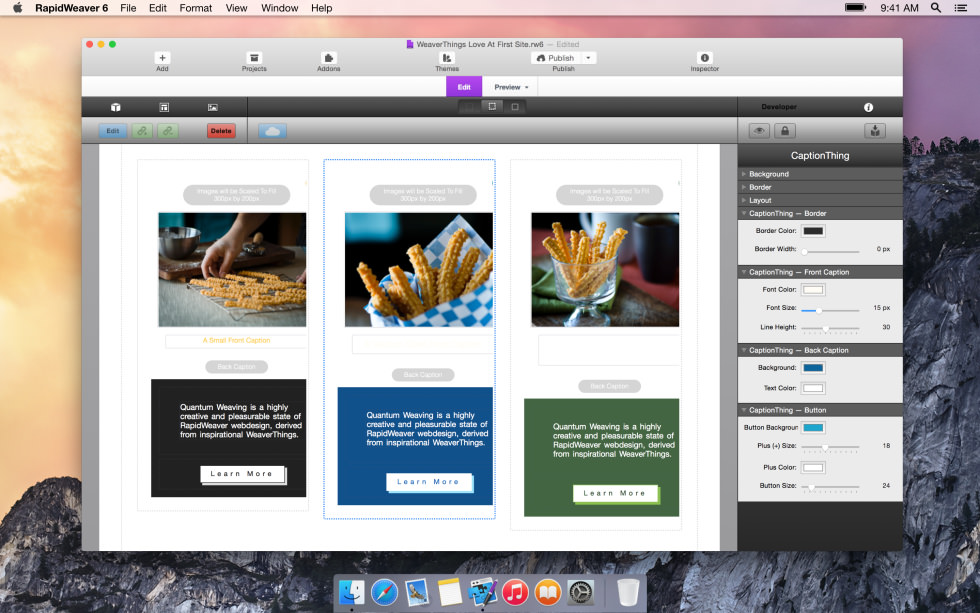This screenshot has width=980, height=613.
Task: Select the image library icon
Action: (212, 107)
